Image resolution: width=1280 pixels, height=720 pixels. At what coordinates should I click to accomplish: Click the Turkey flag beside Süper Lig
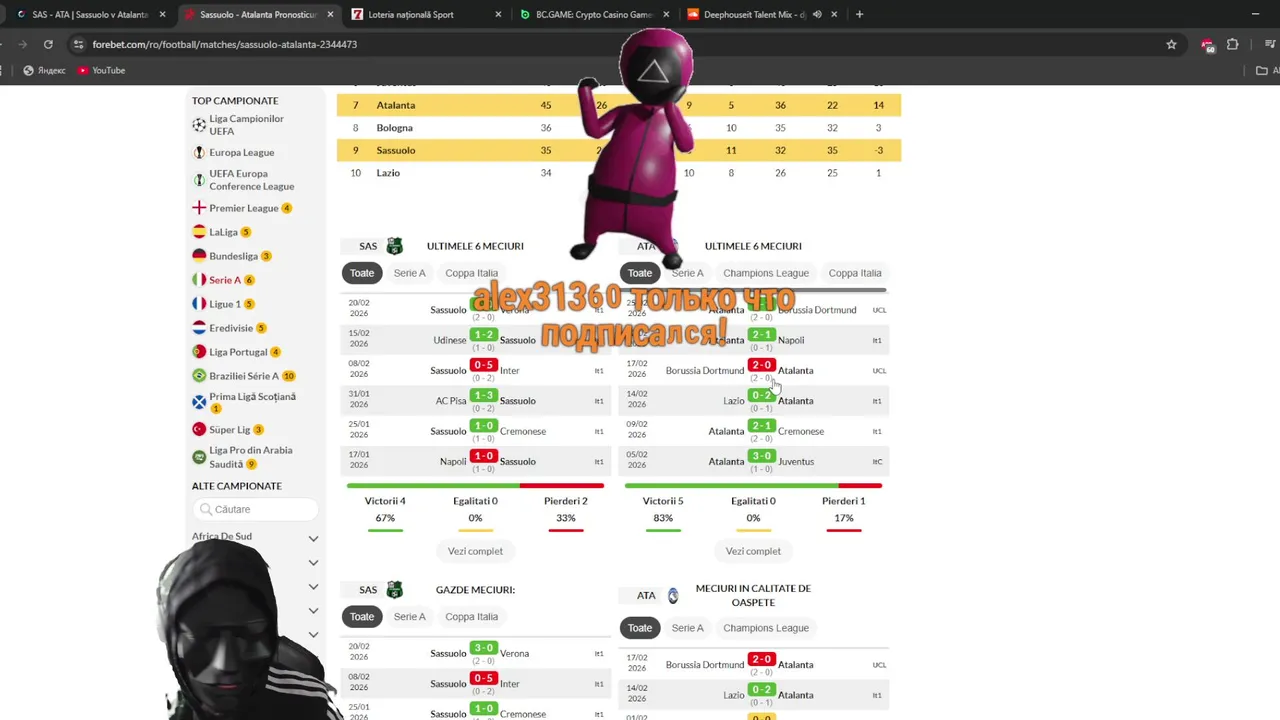point(199,430)
